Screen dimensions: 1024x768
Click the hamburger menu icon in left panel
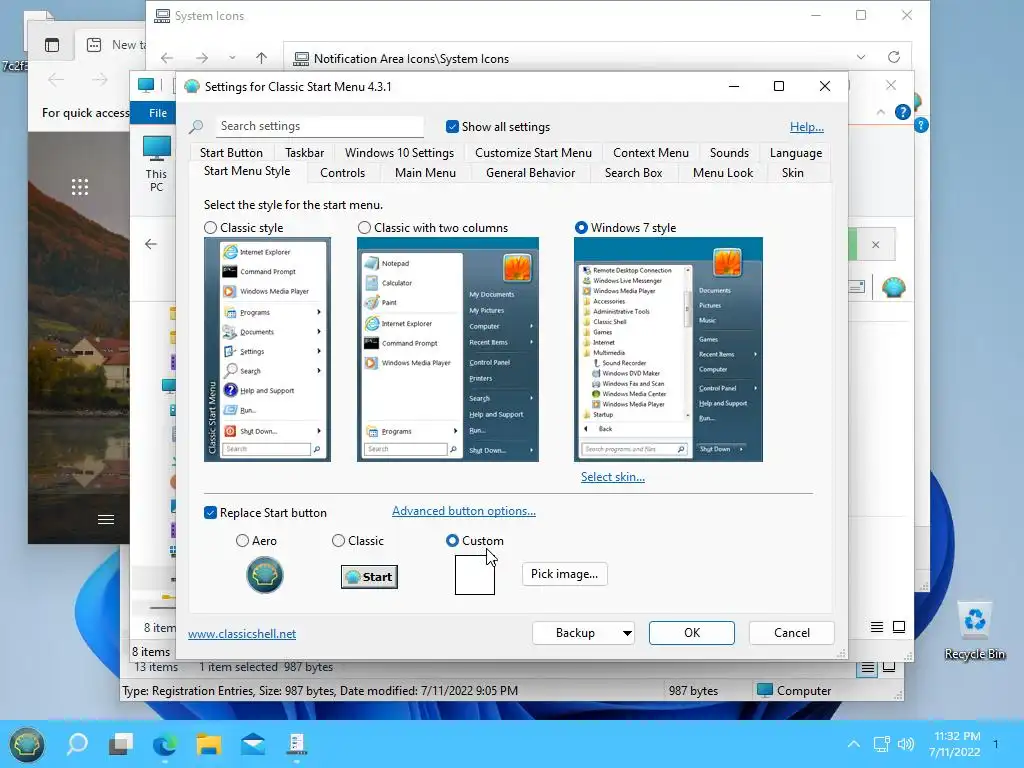click(106, 520)
